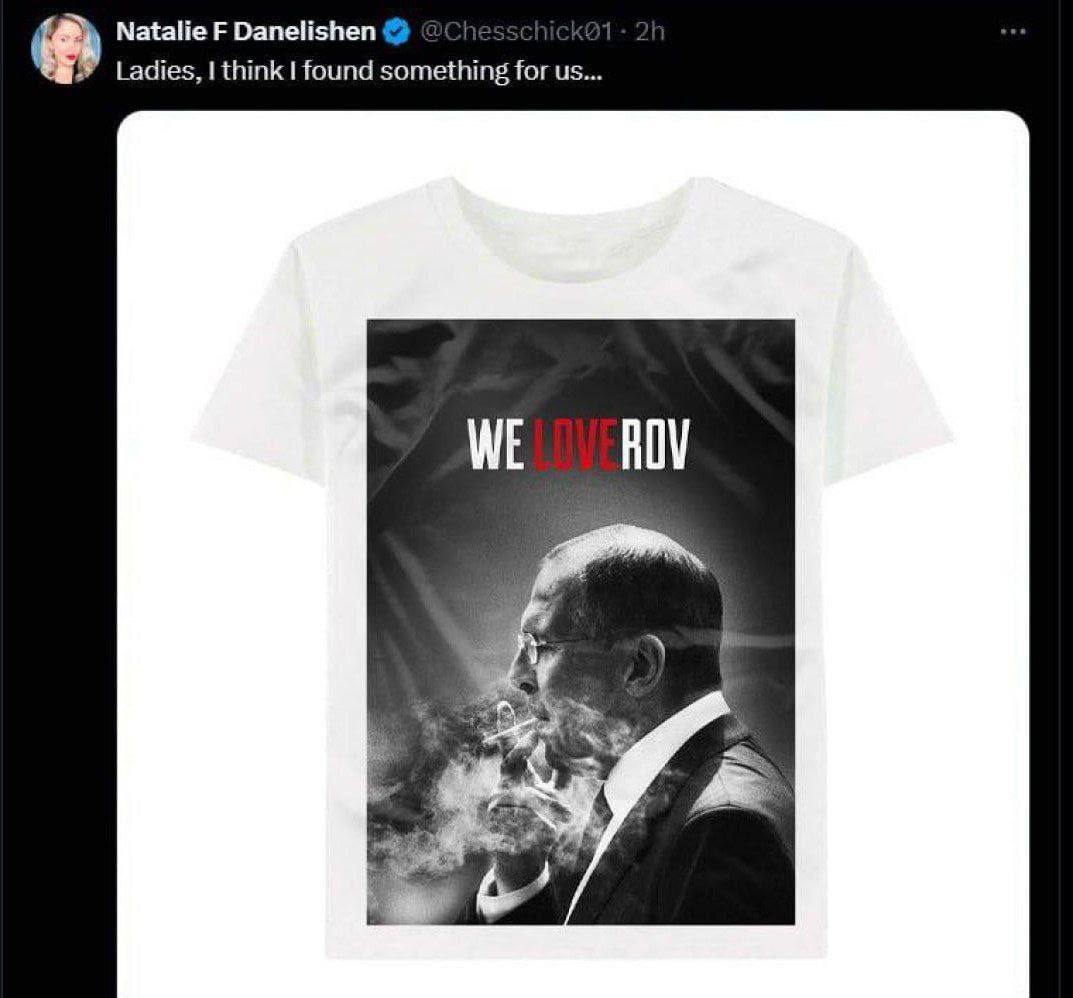Image resolution: width=1073 pixels, height=998 pixels.
Task: Click the display name Natalie F Danelishen
Action: [x=246, y=31]
